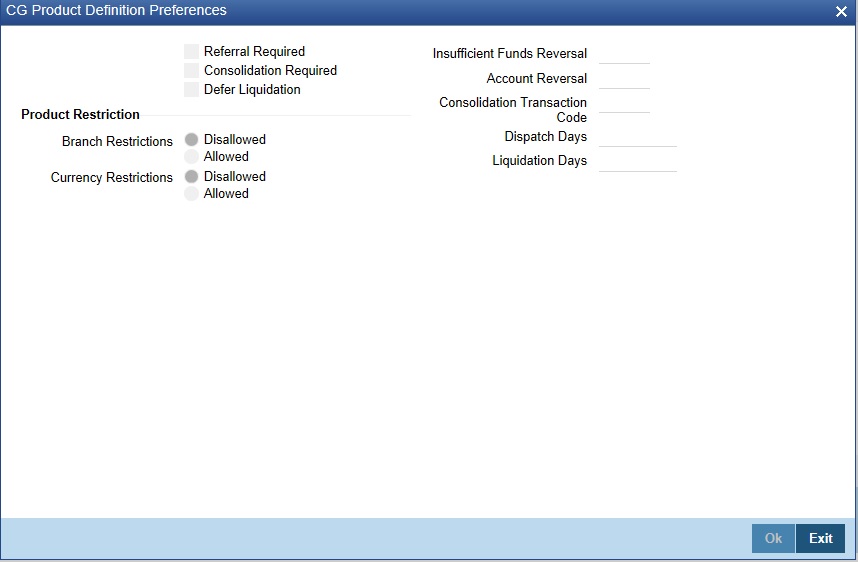
Task: Click the dialog title text
Action: pos(117,10)
